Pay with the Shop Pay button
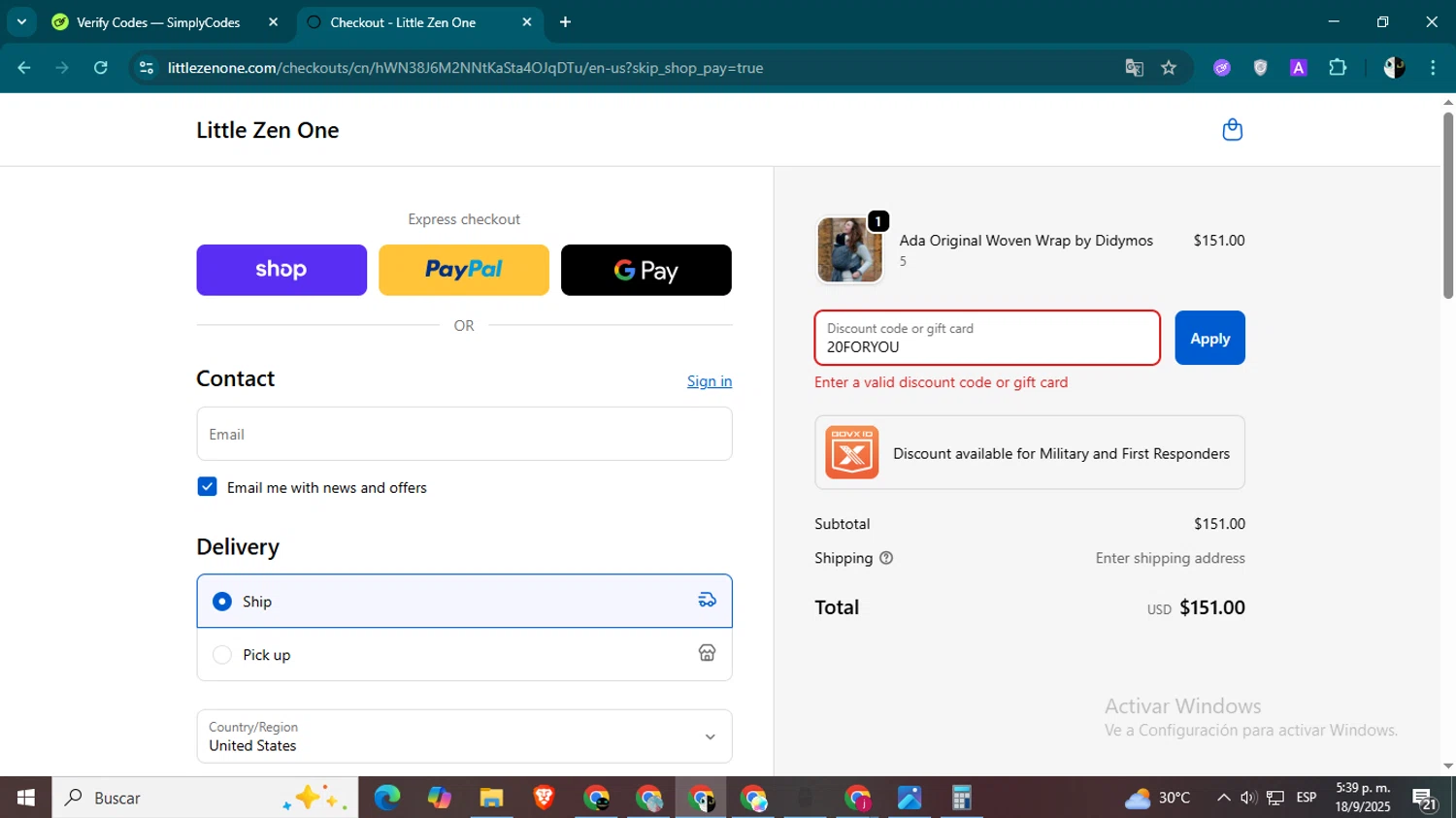Viewport: 1456px width, 818px height. pyautogui.click(x=281, y=270)
